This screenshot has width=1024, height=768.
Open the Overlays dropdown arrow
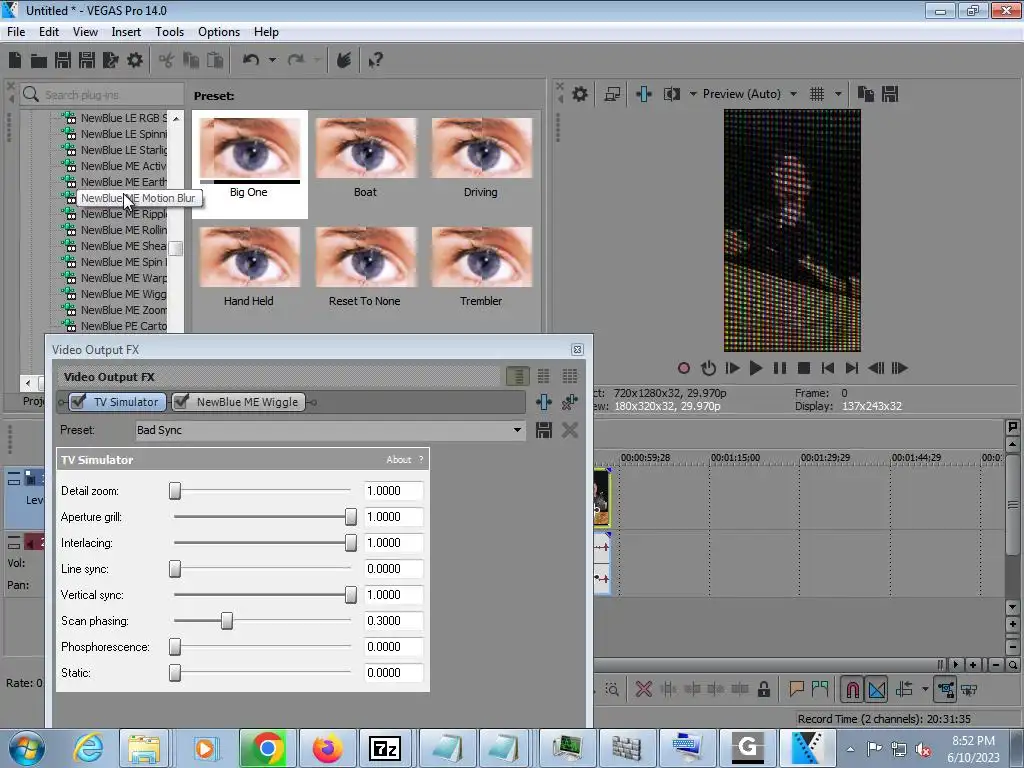(x=838, y=94)
